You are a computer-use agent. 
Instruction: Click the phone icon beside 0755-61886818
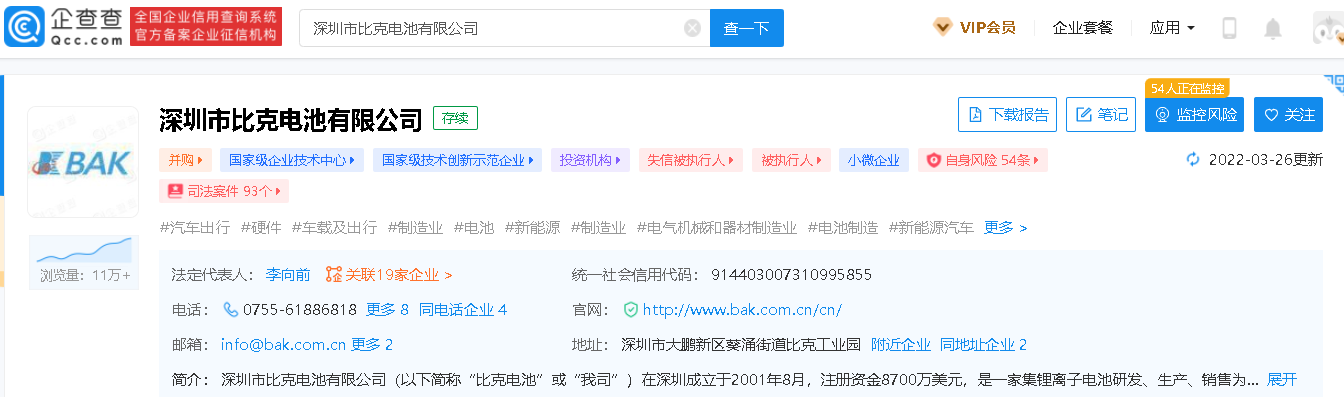coord(230,310)
